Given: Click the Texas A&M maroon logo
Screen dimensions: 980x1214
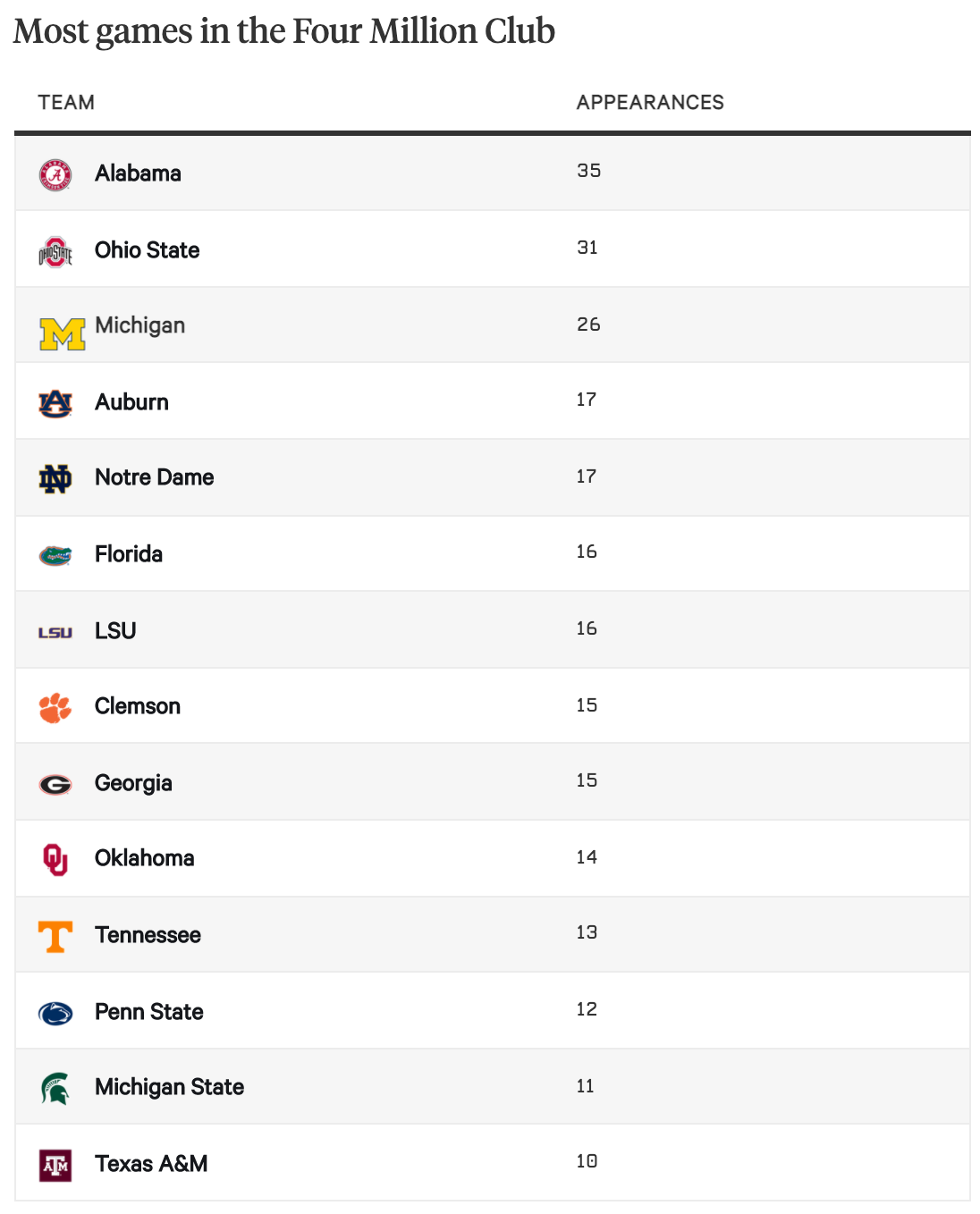Looking at the screenshot, I should [55, 1166].
